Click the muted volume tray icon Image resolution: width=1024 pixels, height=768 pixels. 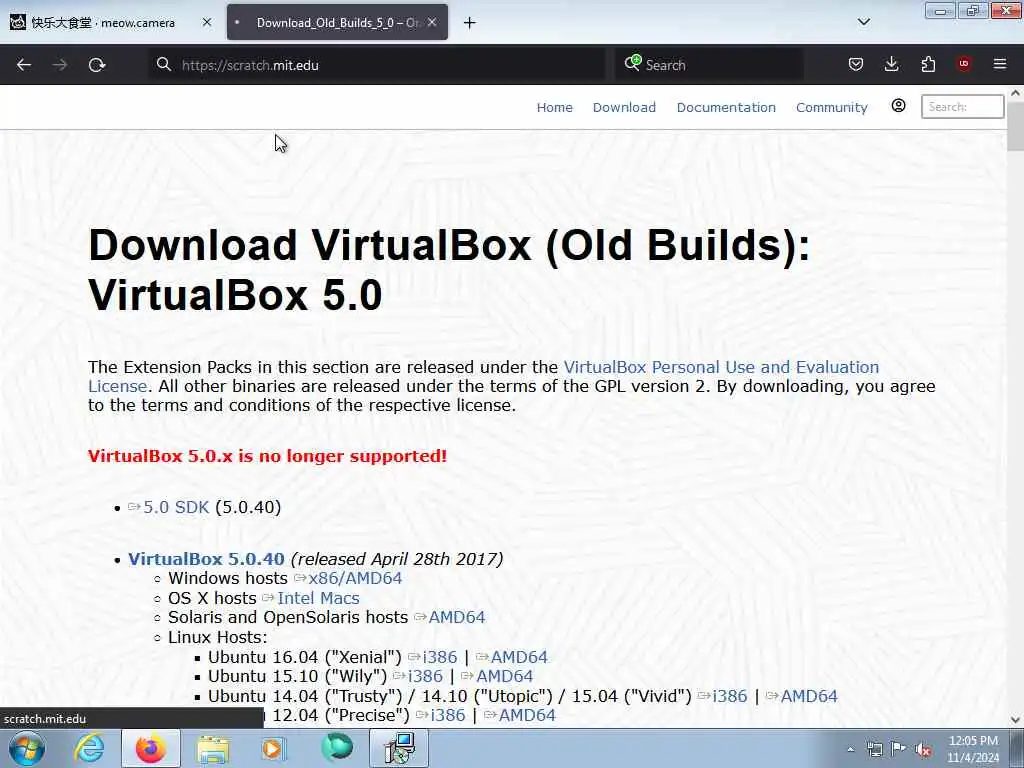tap(923, 749)
